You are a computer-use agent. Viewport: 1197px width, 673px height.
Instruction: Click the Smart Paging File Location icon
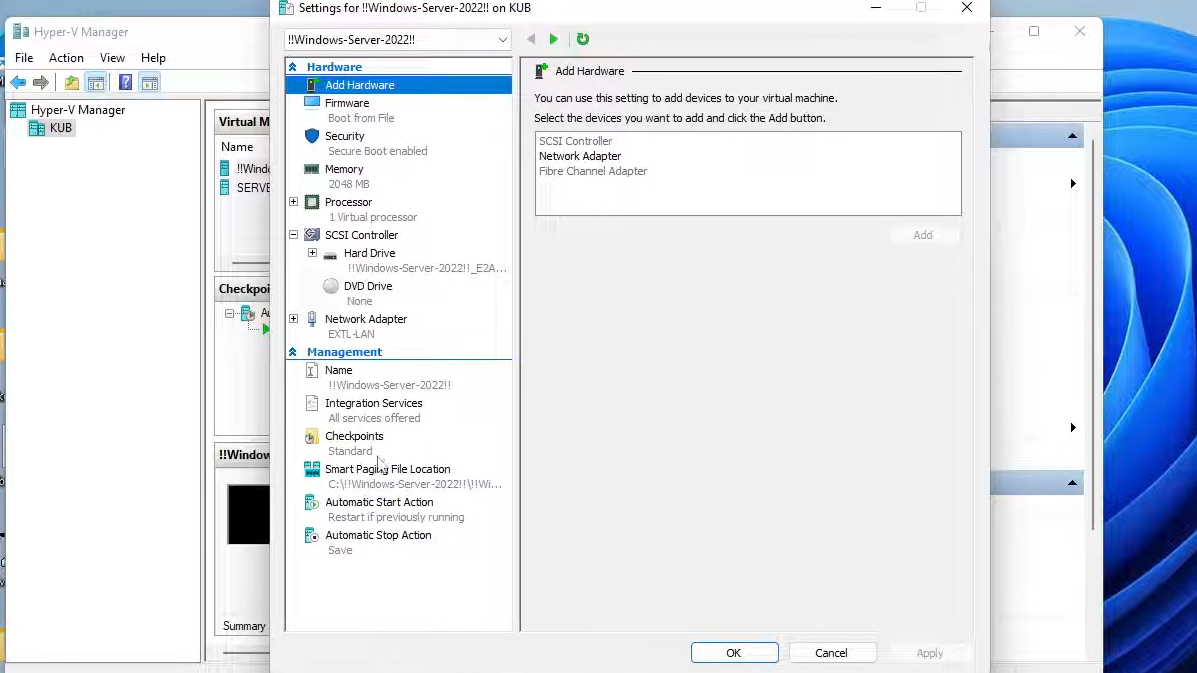coord(311,469)
